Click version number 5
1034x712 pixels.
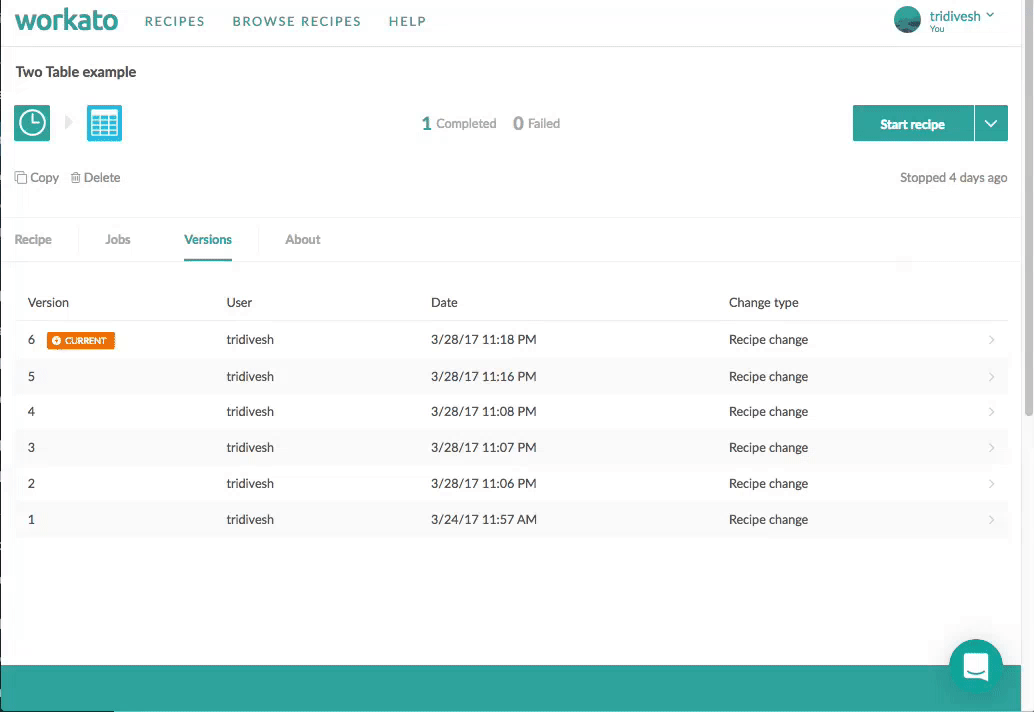[31, 376]
